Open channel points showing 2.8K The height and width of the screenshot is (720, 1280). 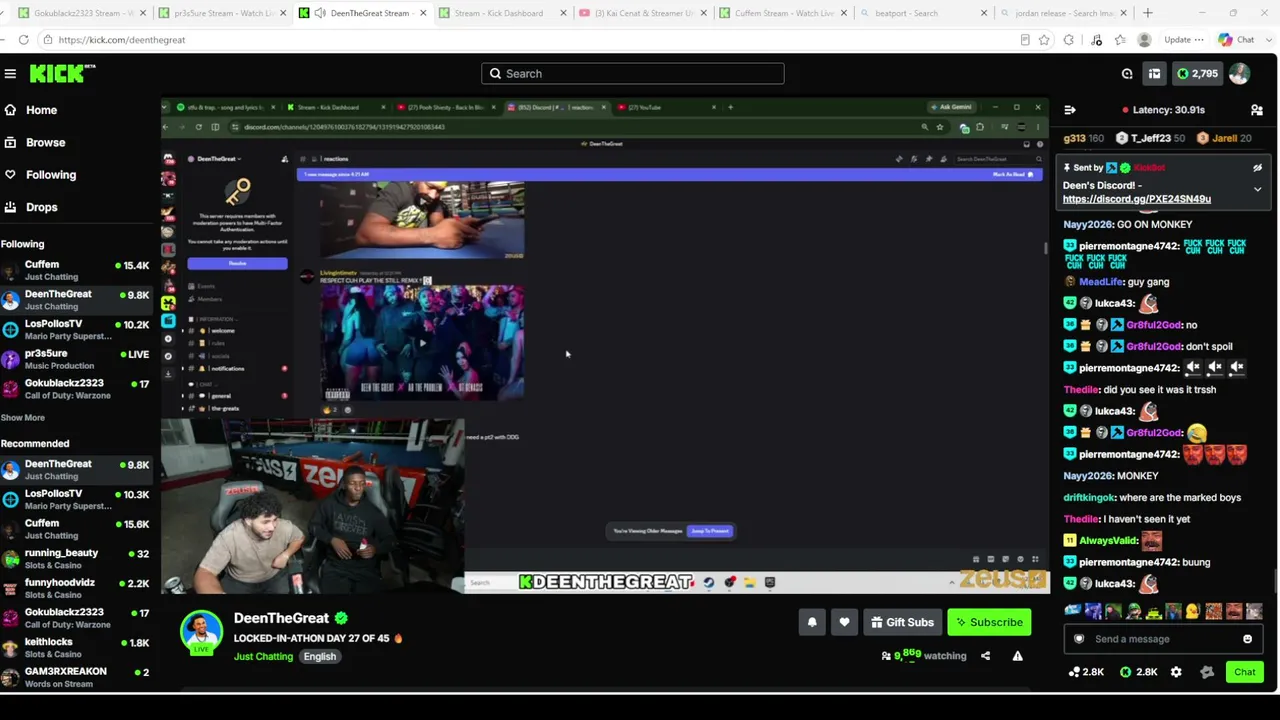[x=1086, y=672]
